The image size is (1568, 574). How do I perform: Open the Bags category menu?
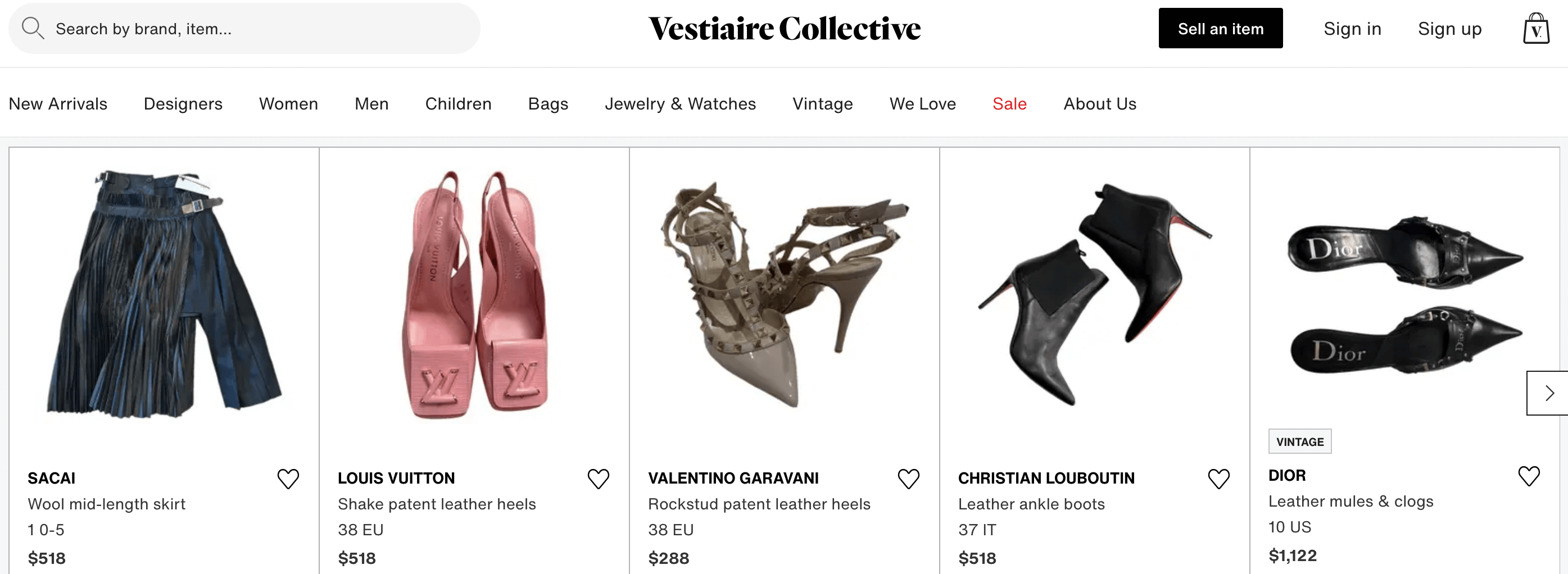point(548,104)
